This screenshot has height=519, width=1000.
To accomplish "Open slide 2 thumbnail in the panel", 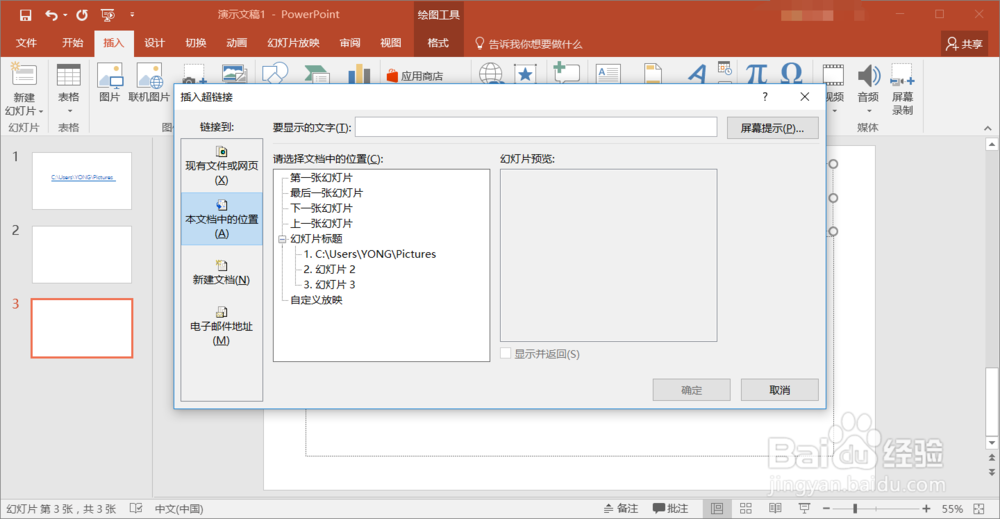I will pos(82,254).
